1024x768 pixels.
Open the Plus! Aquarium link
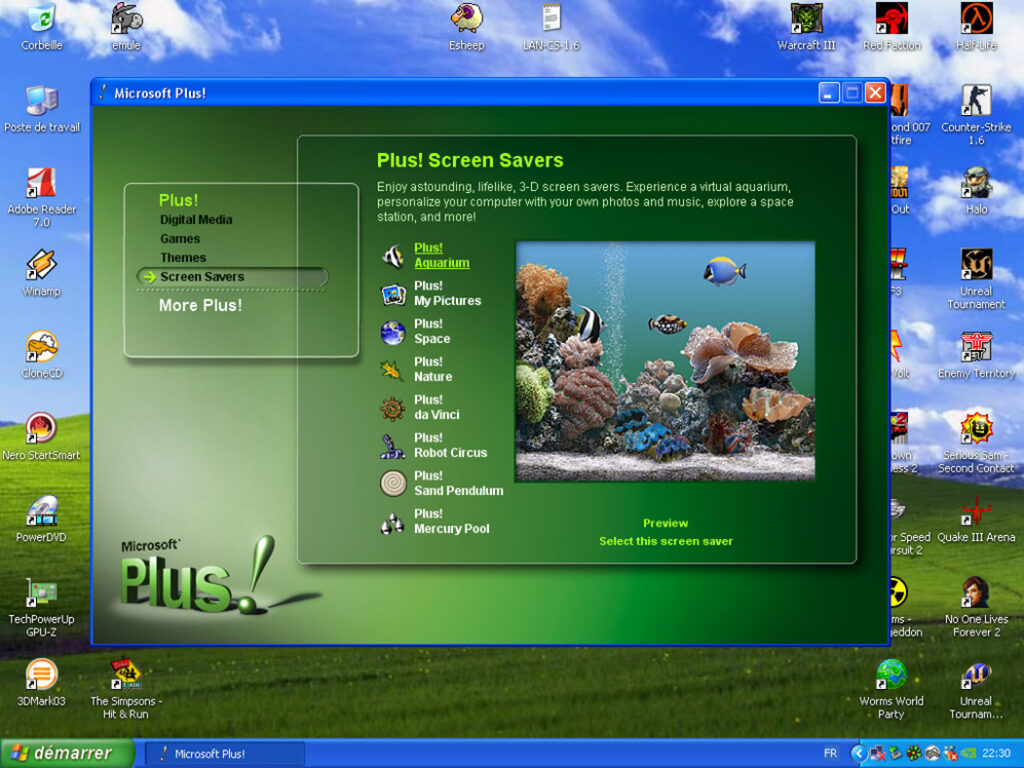tap(441, 255)
